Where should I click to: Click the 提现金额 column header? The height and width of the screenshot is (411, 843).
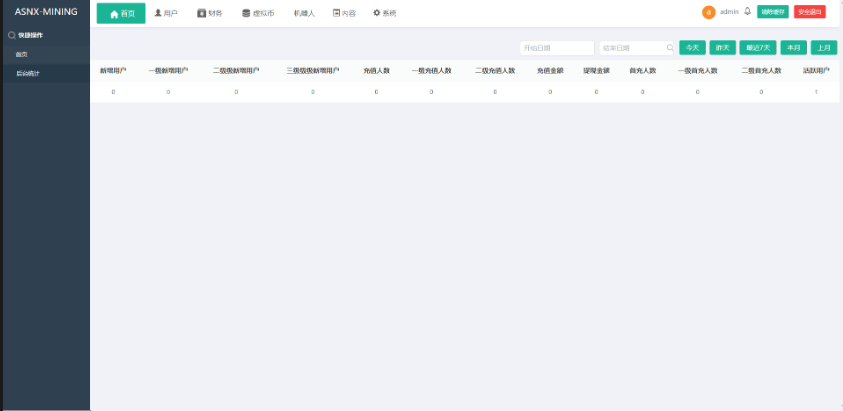click(596, 70)
